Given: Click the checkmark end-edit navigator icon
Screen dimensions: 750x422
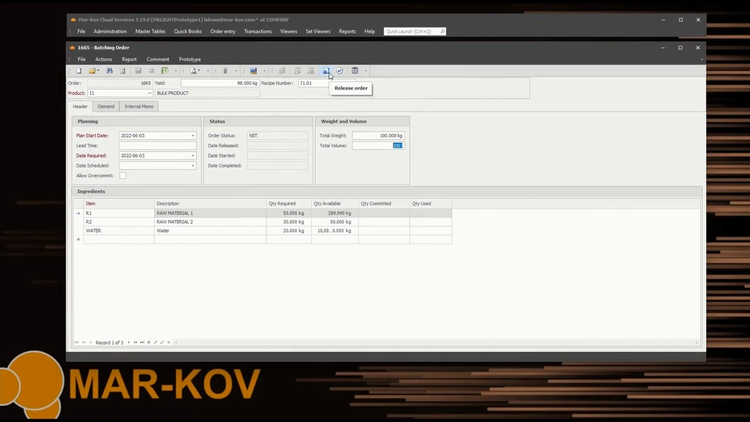Looking at the screenshot, I should tap(162, 343).
